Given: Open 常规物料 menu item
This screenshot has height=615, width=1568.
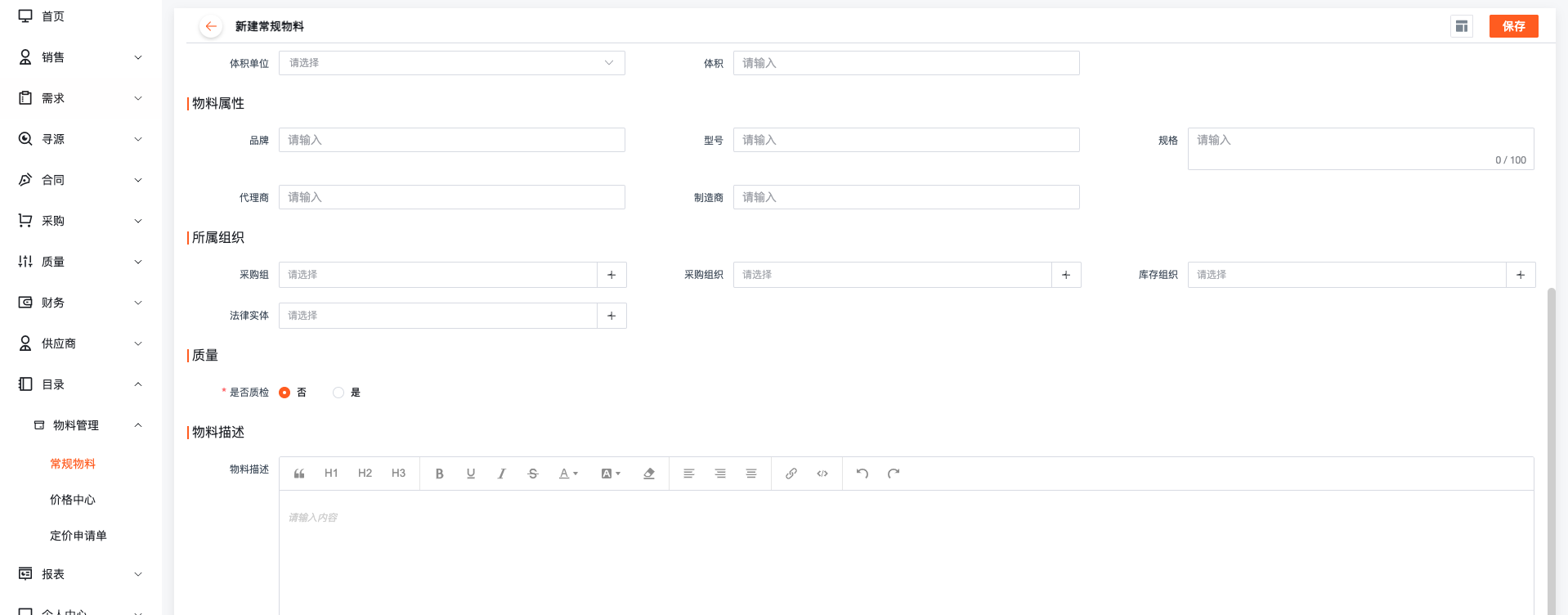Looking at the screenshot, I should (73, 464).
